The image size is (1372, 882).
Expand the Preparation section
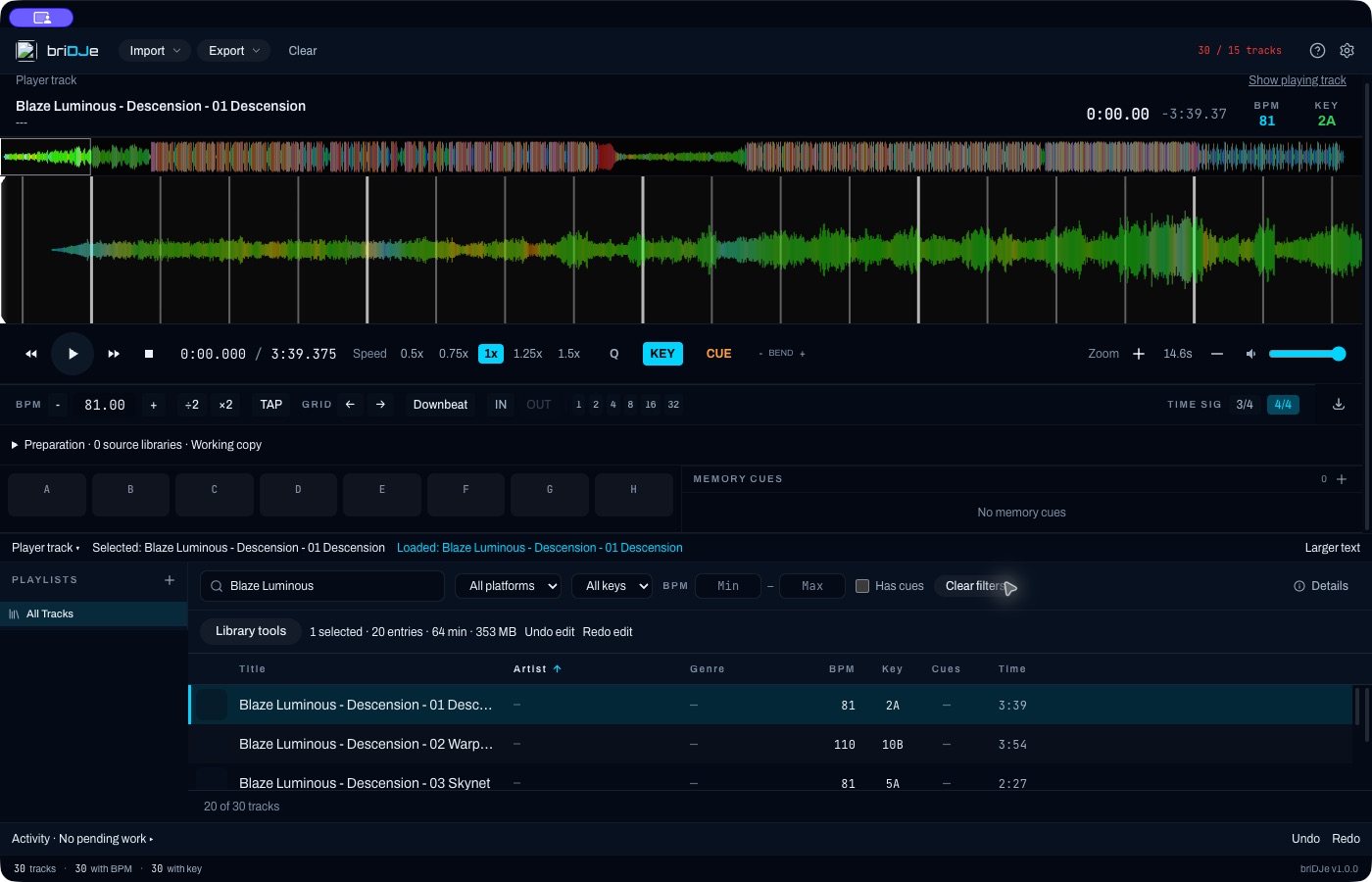136,445
